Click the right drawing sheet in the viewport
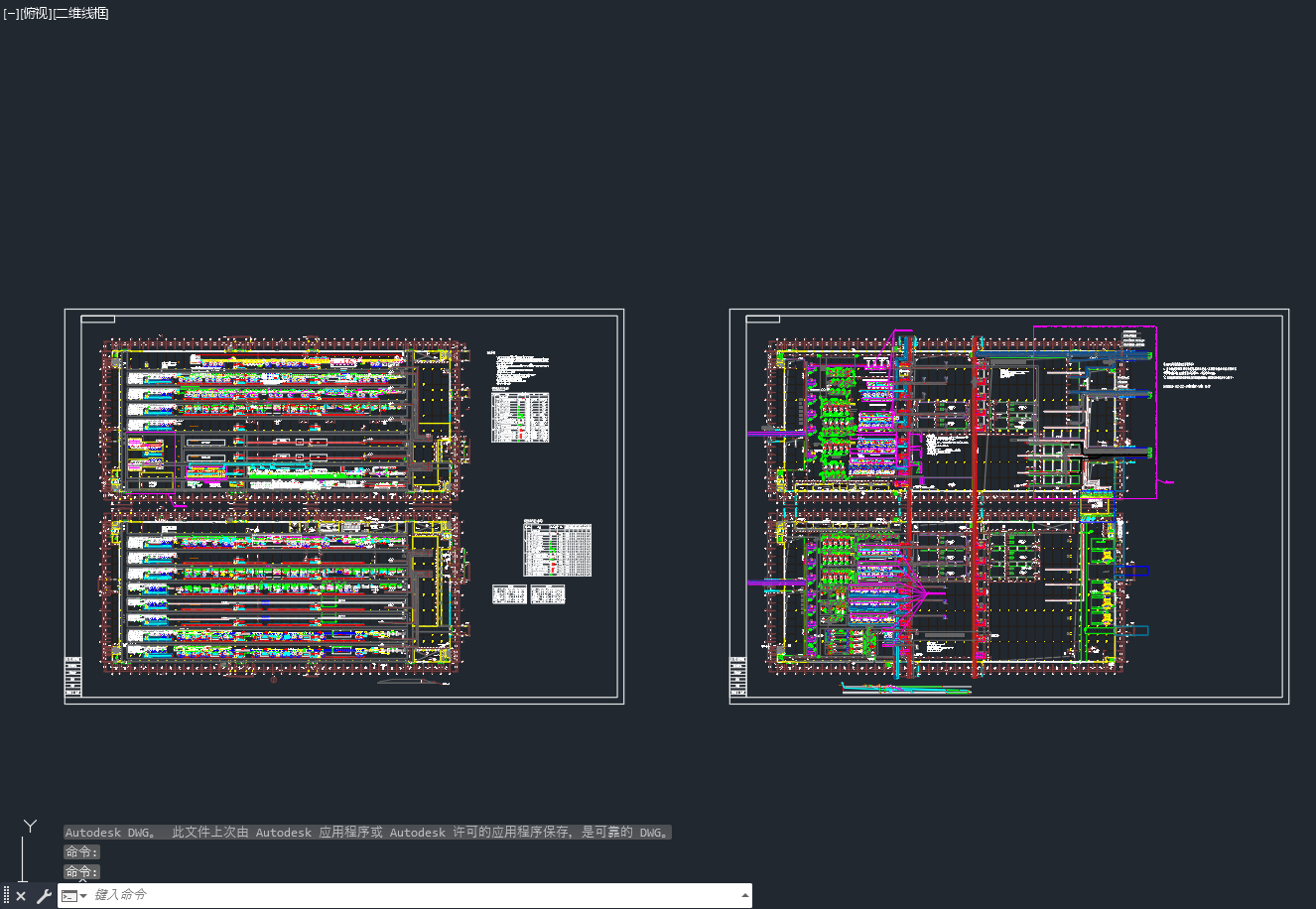The image size is (1316, 909). (1009, 507)
